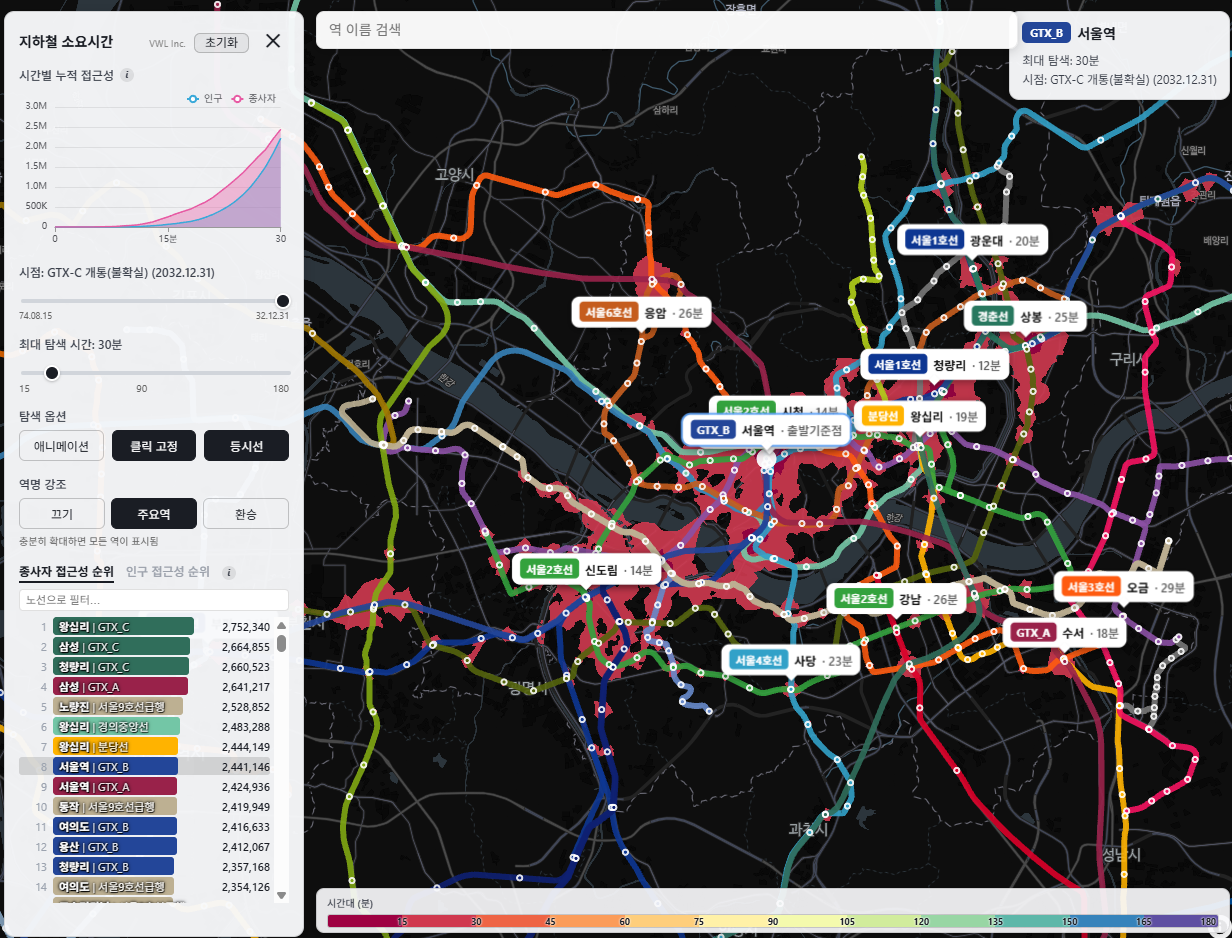
Task: Click the 고양시 city label on map
Action: 454,174
